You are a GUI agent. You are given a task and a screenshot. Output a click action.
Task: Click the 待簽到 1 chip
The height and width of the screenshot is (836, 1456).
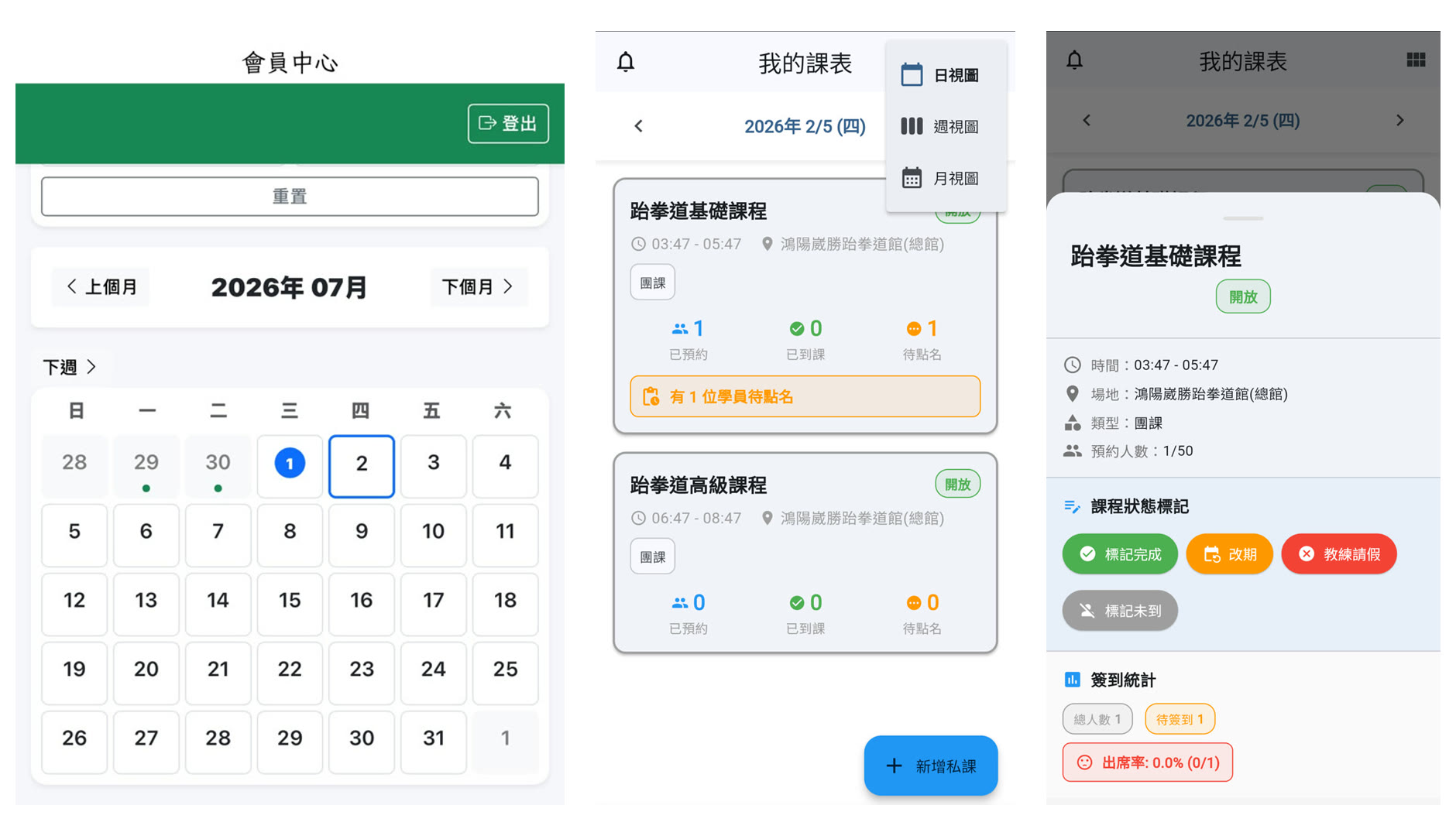tap(1180, 719)
